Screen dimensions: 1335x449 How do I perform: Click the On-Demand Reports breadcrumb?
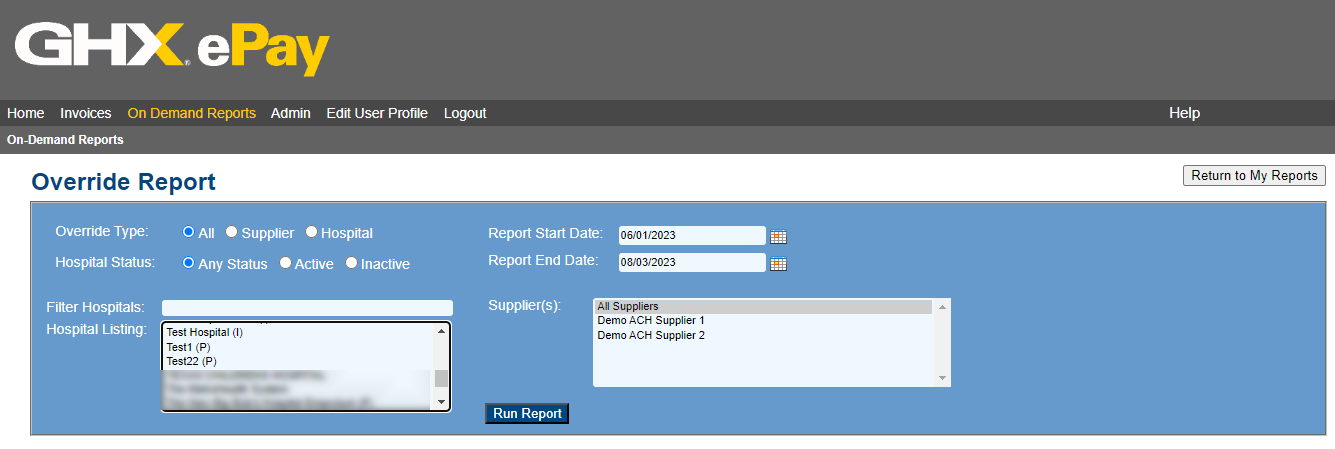(65, 140)
